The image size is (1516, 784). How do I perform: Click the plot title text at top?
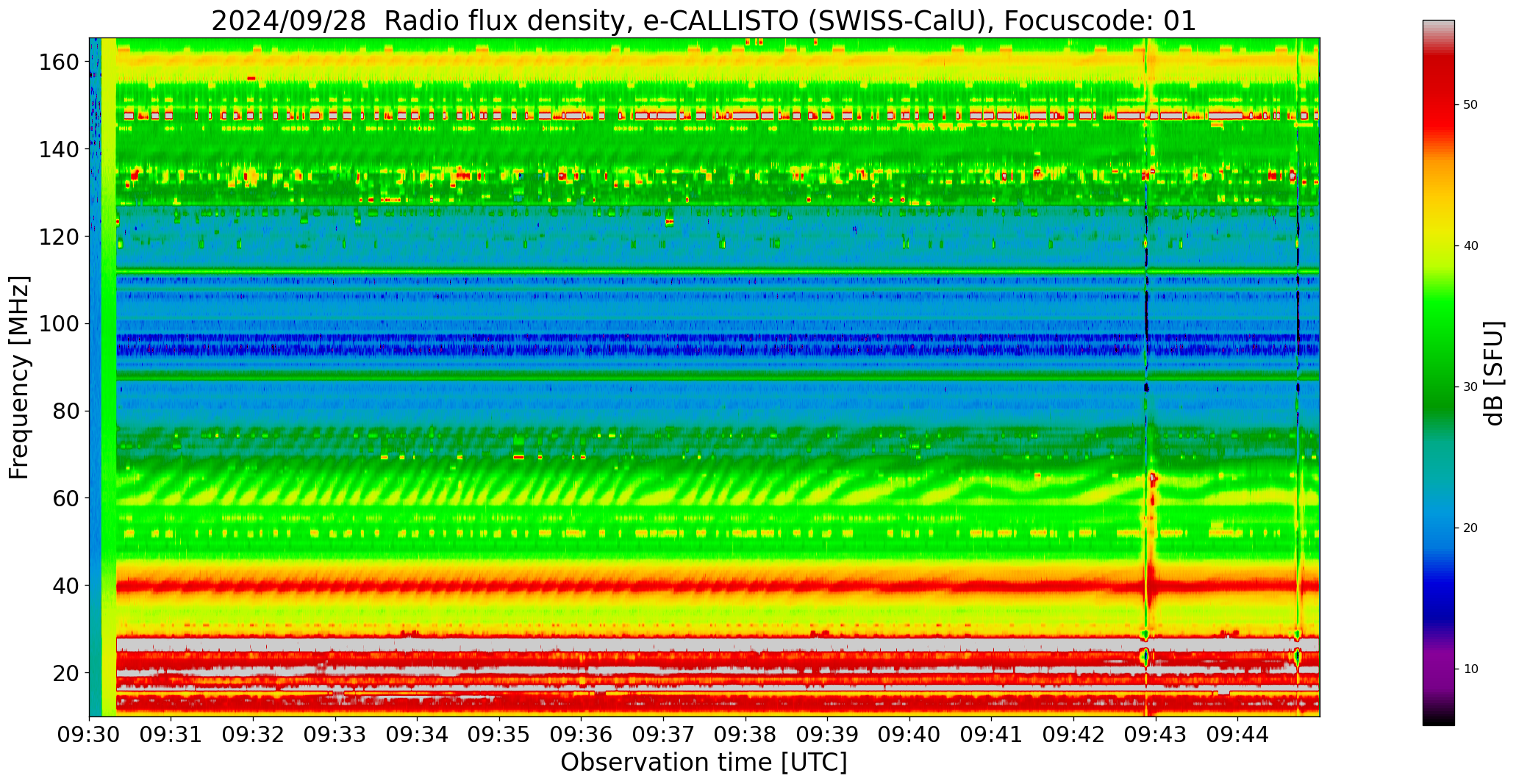704,21
